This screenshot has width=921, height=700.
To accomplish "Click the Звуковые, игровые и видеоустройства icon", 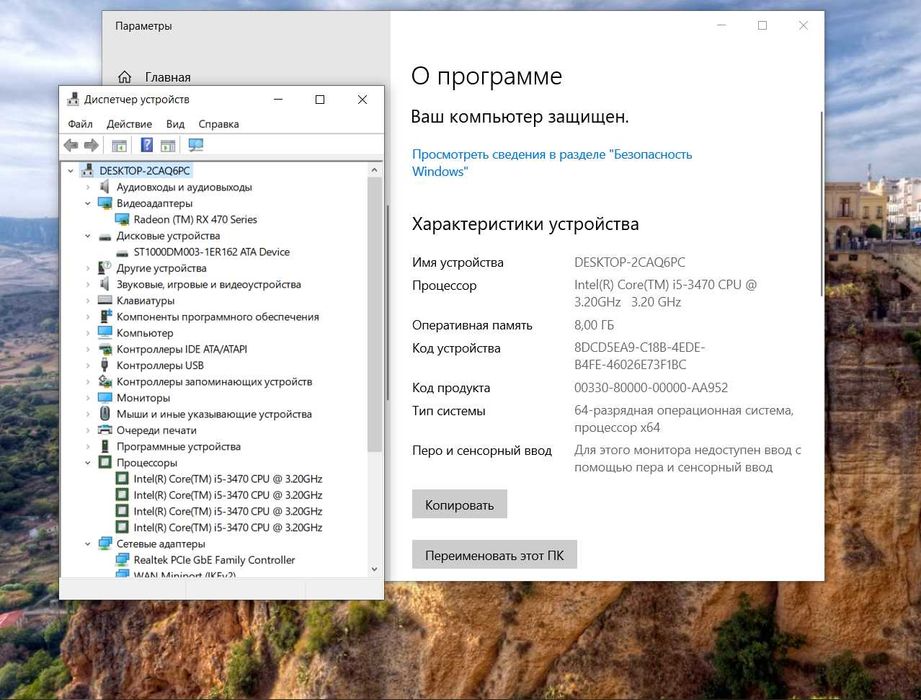I will (x=105, y=284).
